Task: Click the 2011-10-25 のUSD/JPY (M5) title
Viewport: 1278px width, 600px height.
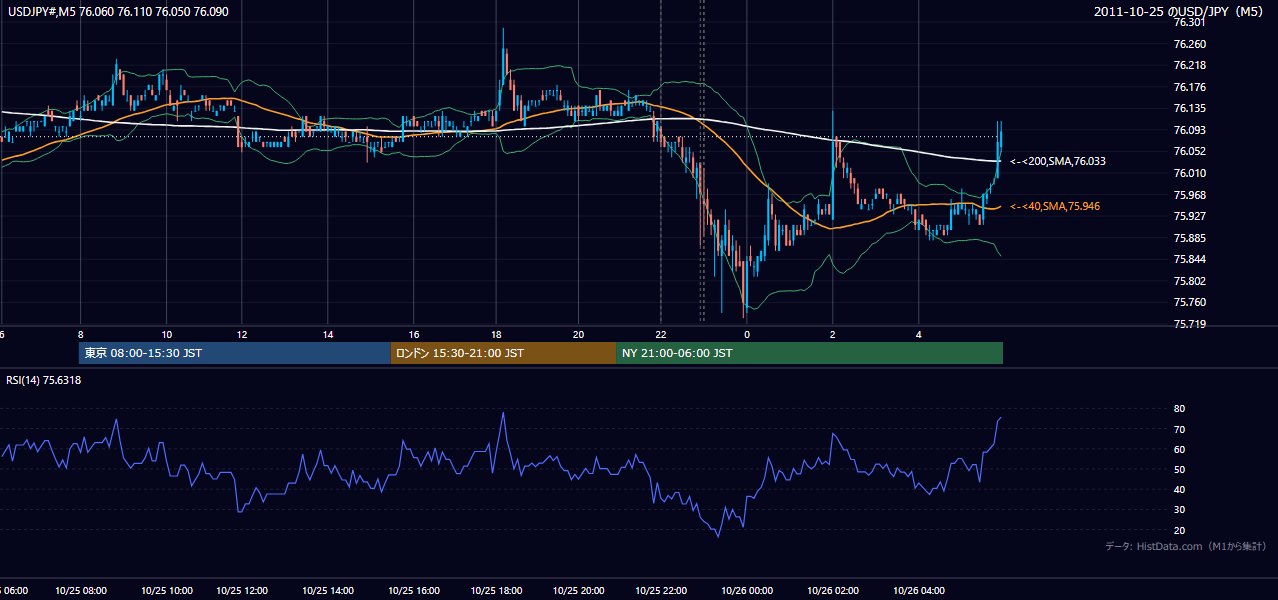Action: (1179, 11)
